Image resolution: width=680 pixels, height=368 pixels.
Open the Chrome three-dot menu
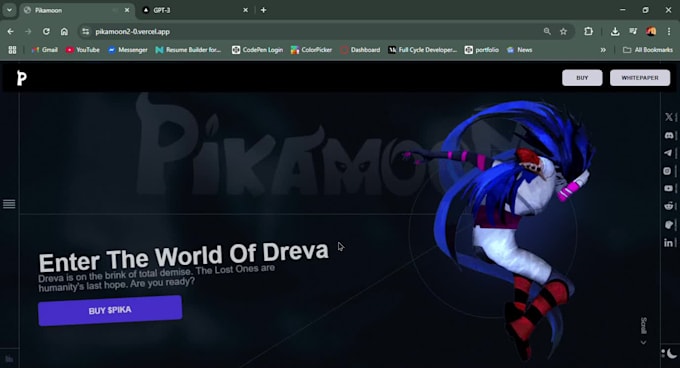669,31
